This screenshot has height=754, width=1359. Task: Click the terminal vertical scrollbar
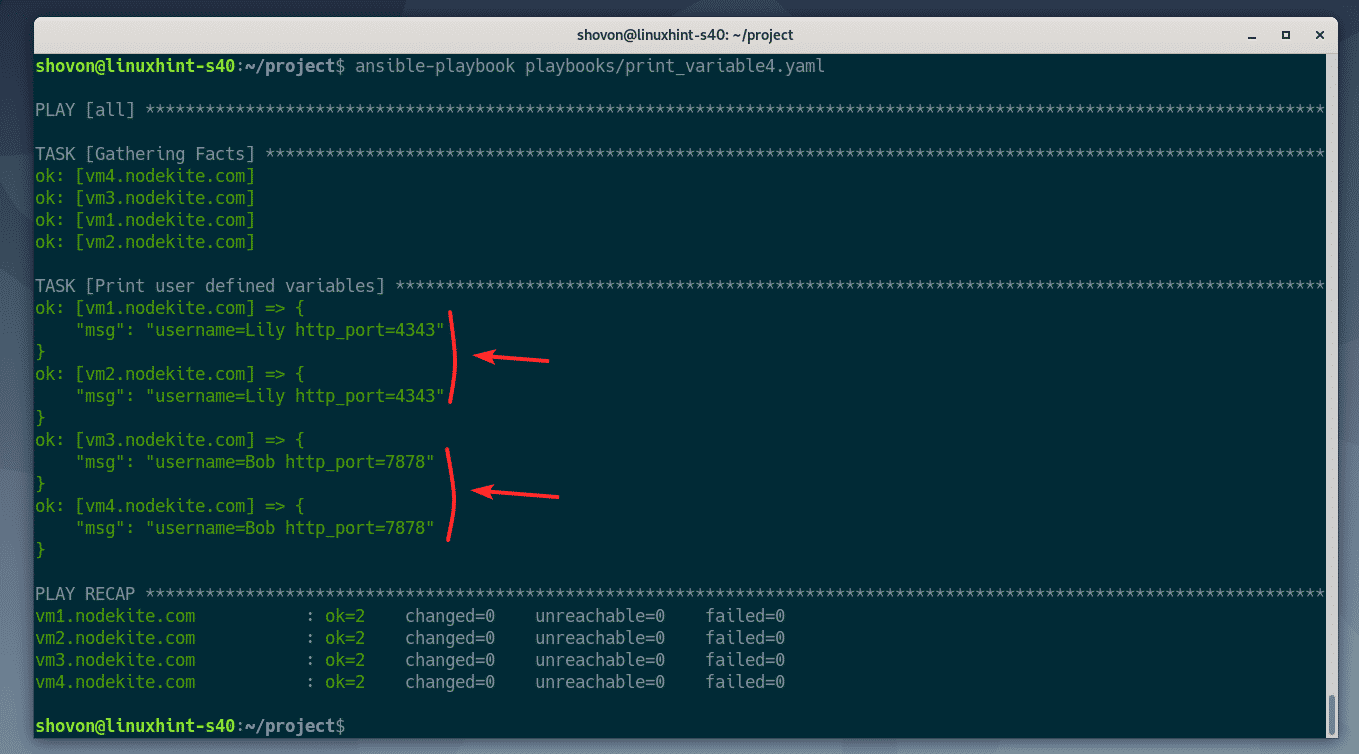(x=1331, y=715)
